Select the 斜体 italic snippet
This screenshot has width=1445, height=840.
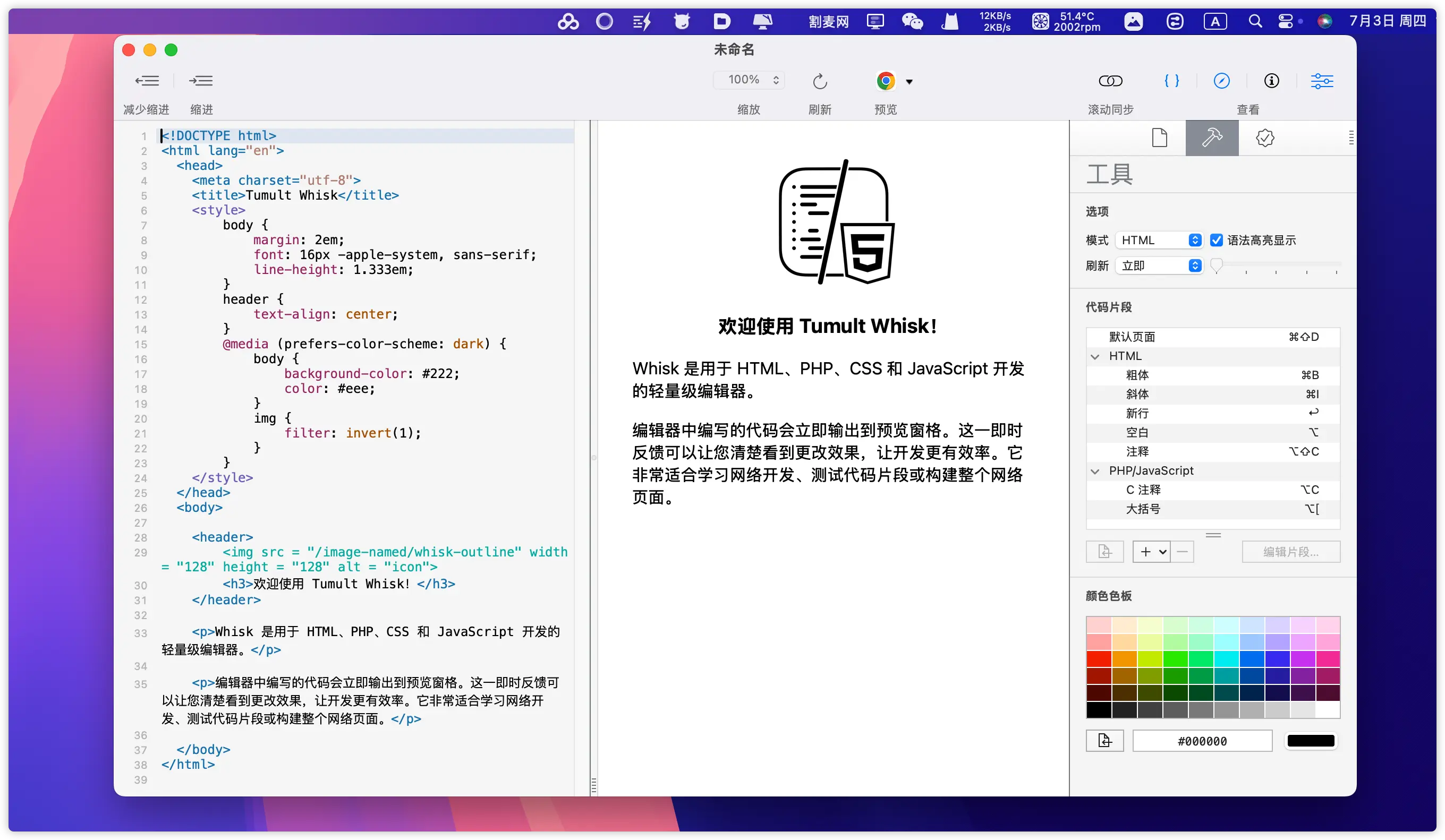[x=1213, y=394]
